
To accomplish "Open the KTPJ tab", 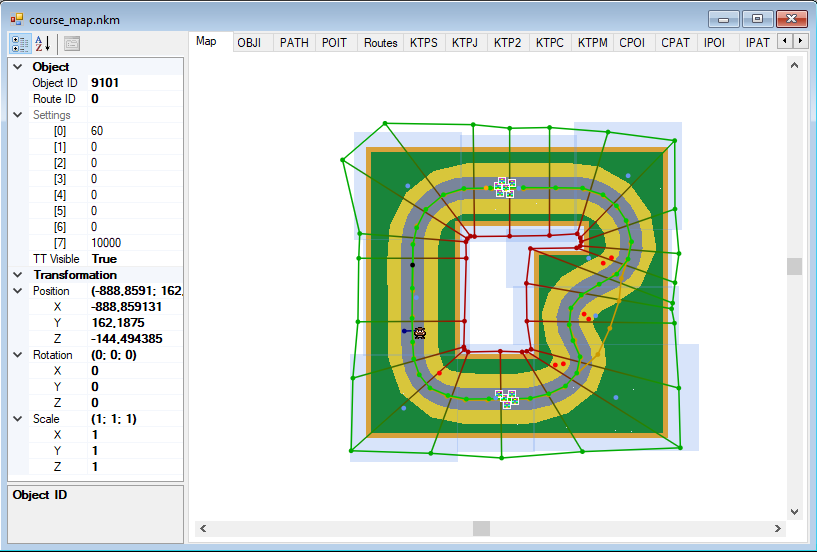I will tap(465, 43).
